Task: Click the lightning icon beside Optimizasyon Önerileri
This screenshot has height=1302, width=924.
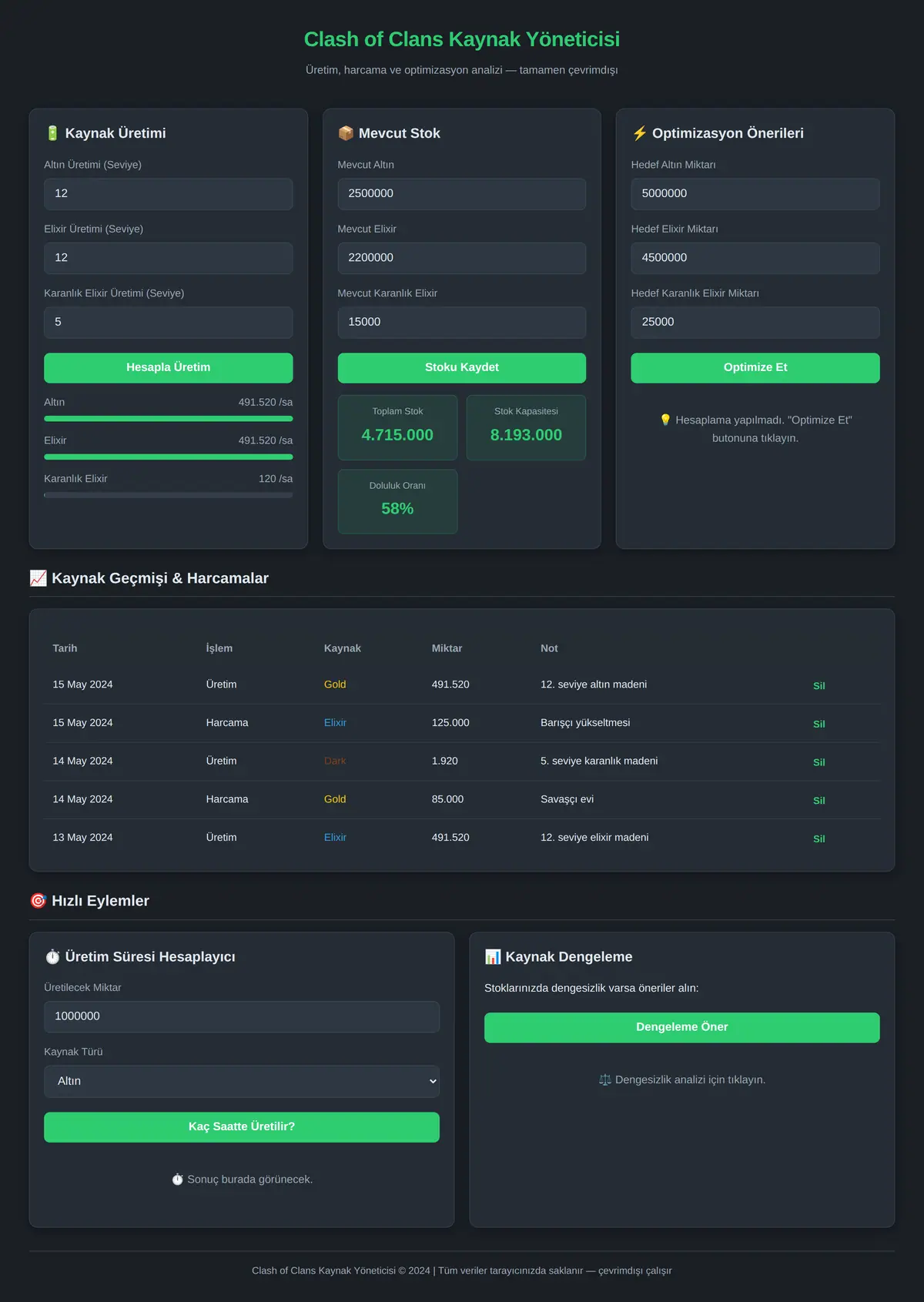Action: [639, 133]
